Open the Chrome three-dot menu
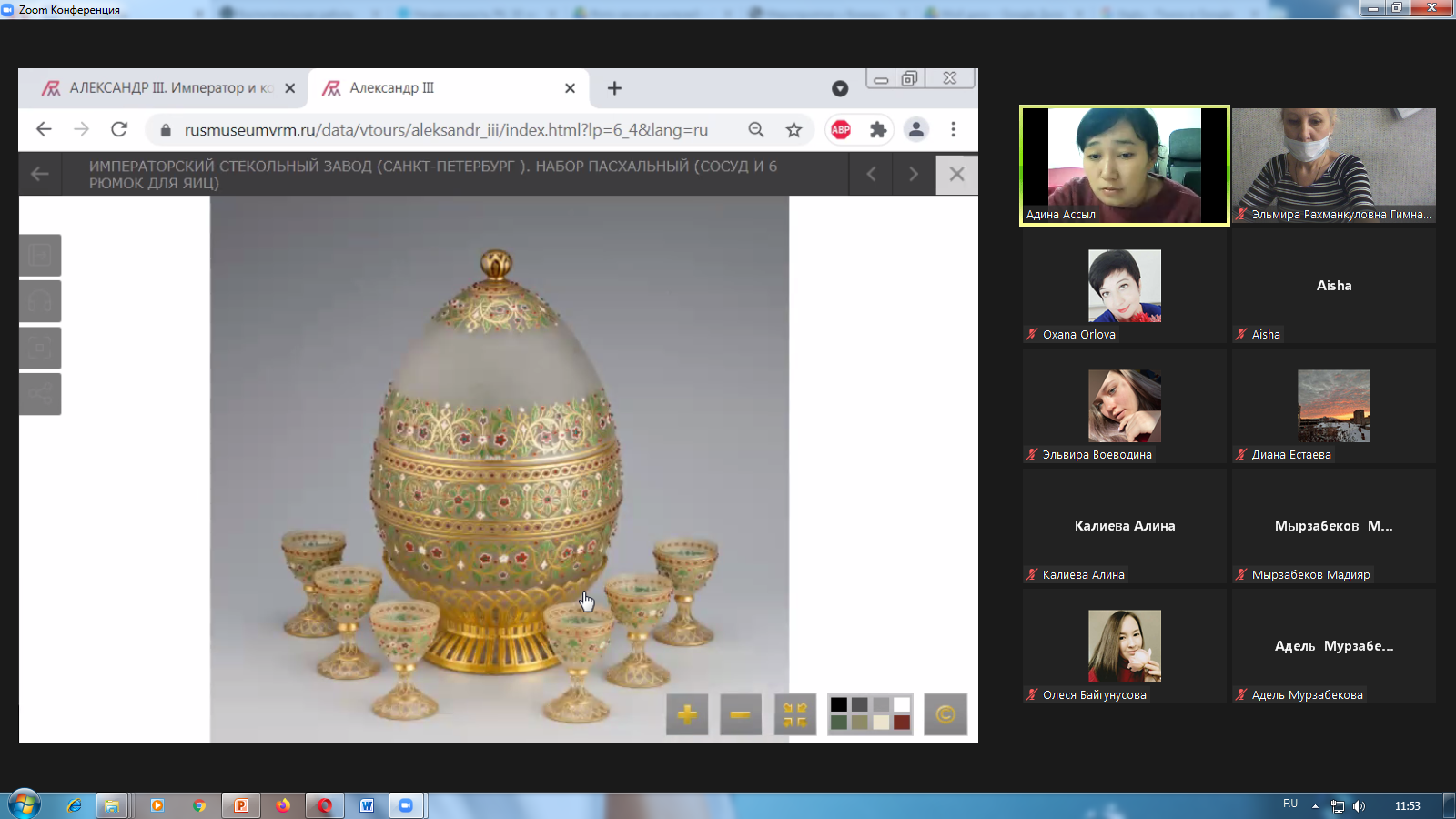 click(x=953, y=130)
